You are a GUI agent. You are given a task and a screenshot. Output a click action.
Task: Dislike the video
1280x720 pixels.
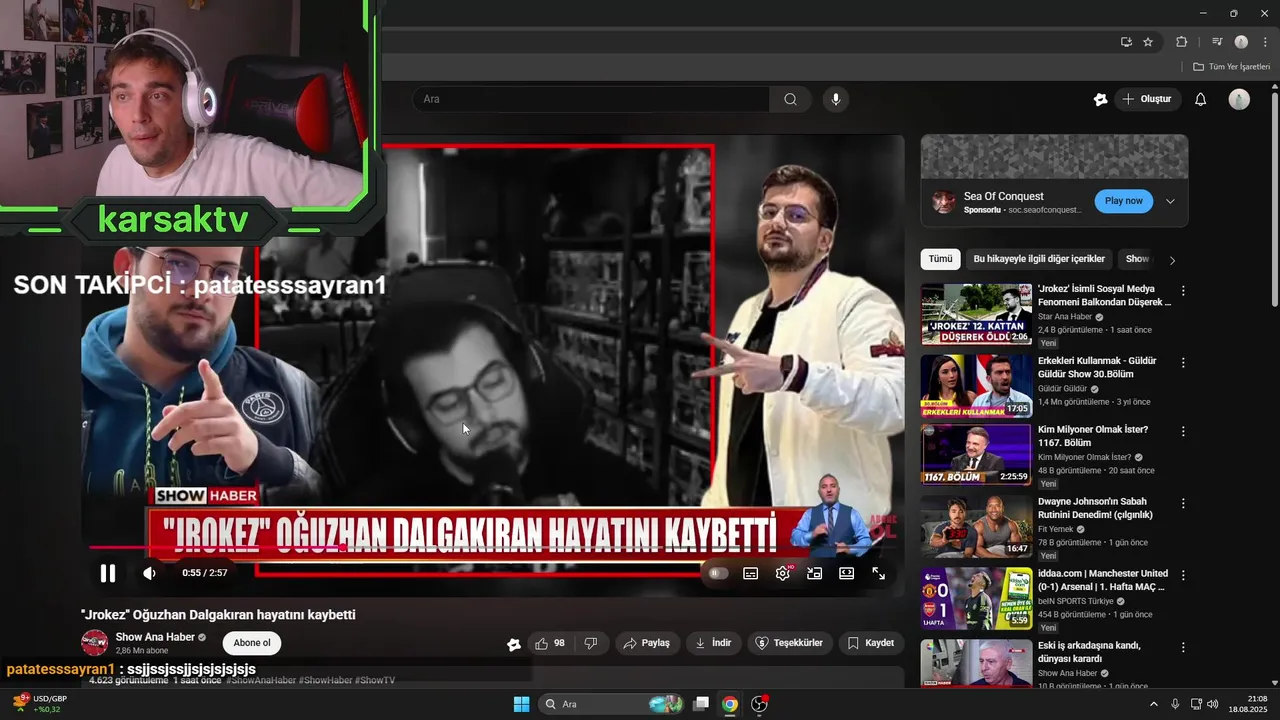pyautogui.click(x=590, y=643)
